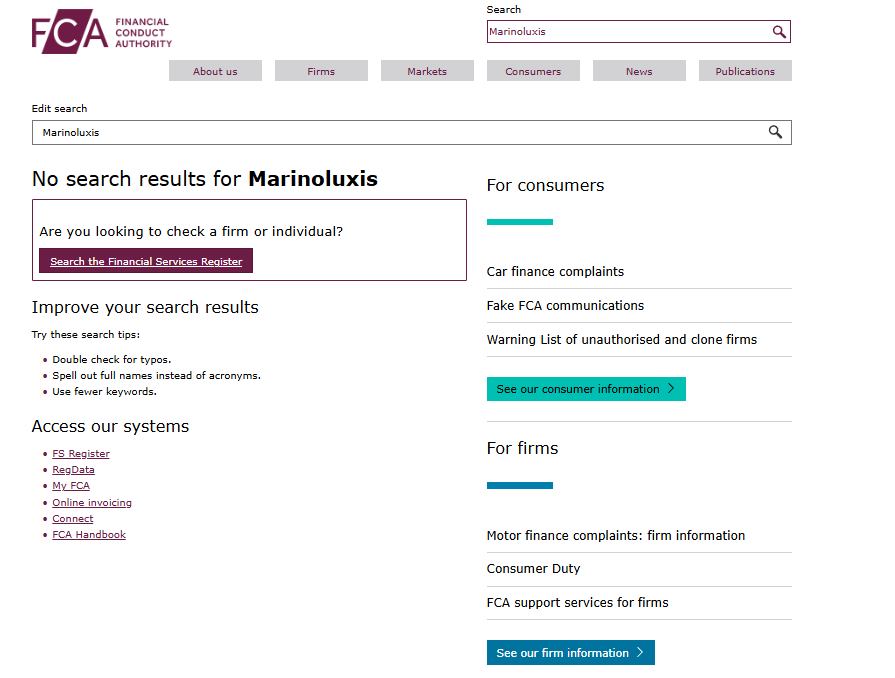Click See our firm information button

tap(571, 653)
